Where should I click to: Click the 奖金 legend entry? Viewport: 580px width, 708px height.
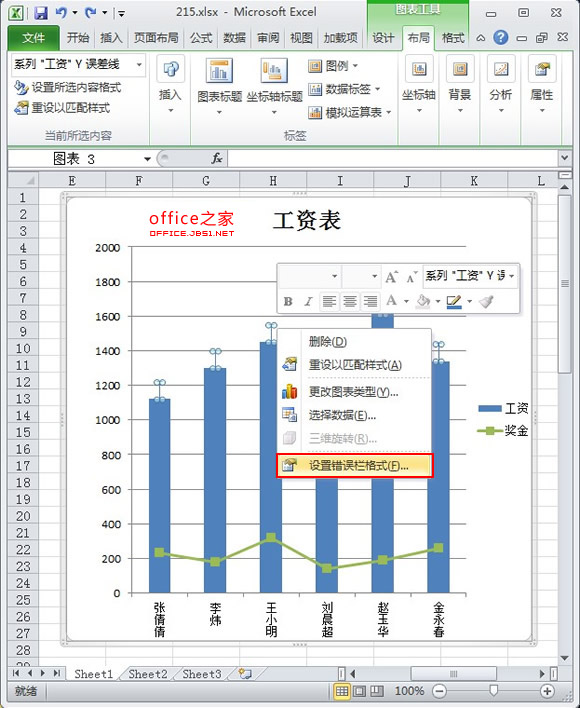click(503, 431)
